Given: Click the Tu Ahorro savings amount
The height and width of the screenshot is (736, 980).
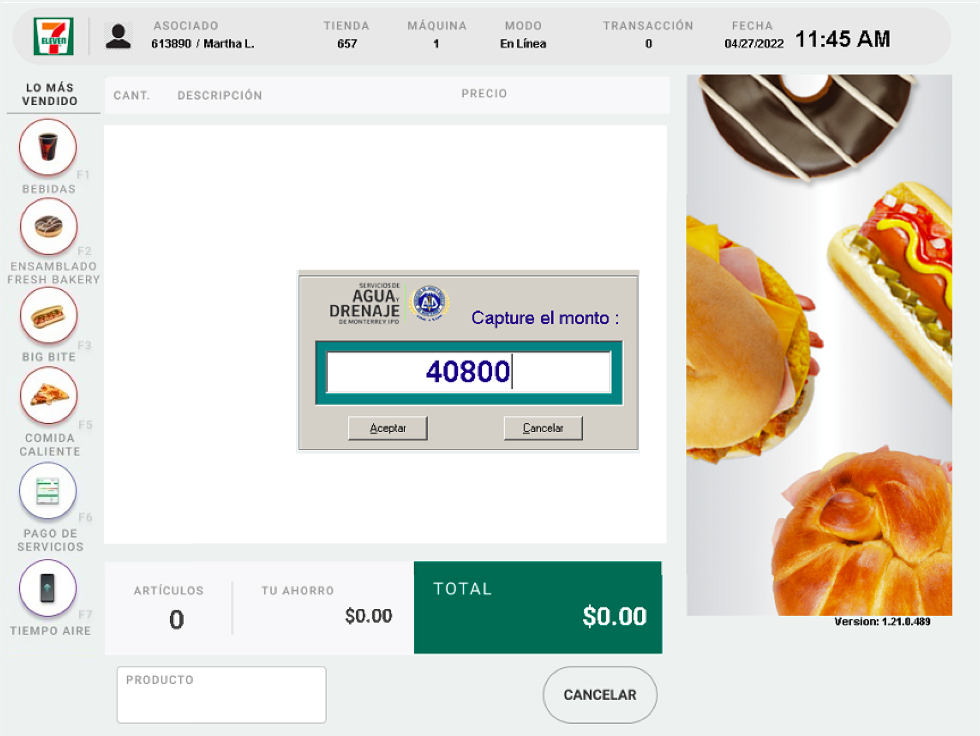Looking at the screenshot, I should (369, 616).
